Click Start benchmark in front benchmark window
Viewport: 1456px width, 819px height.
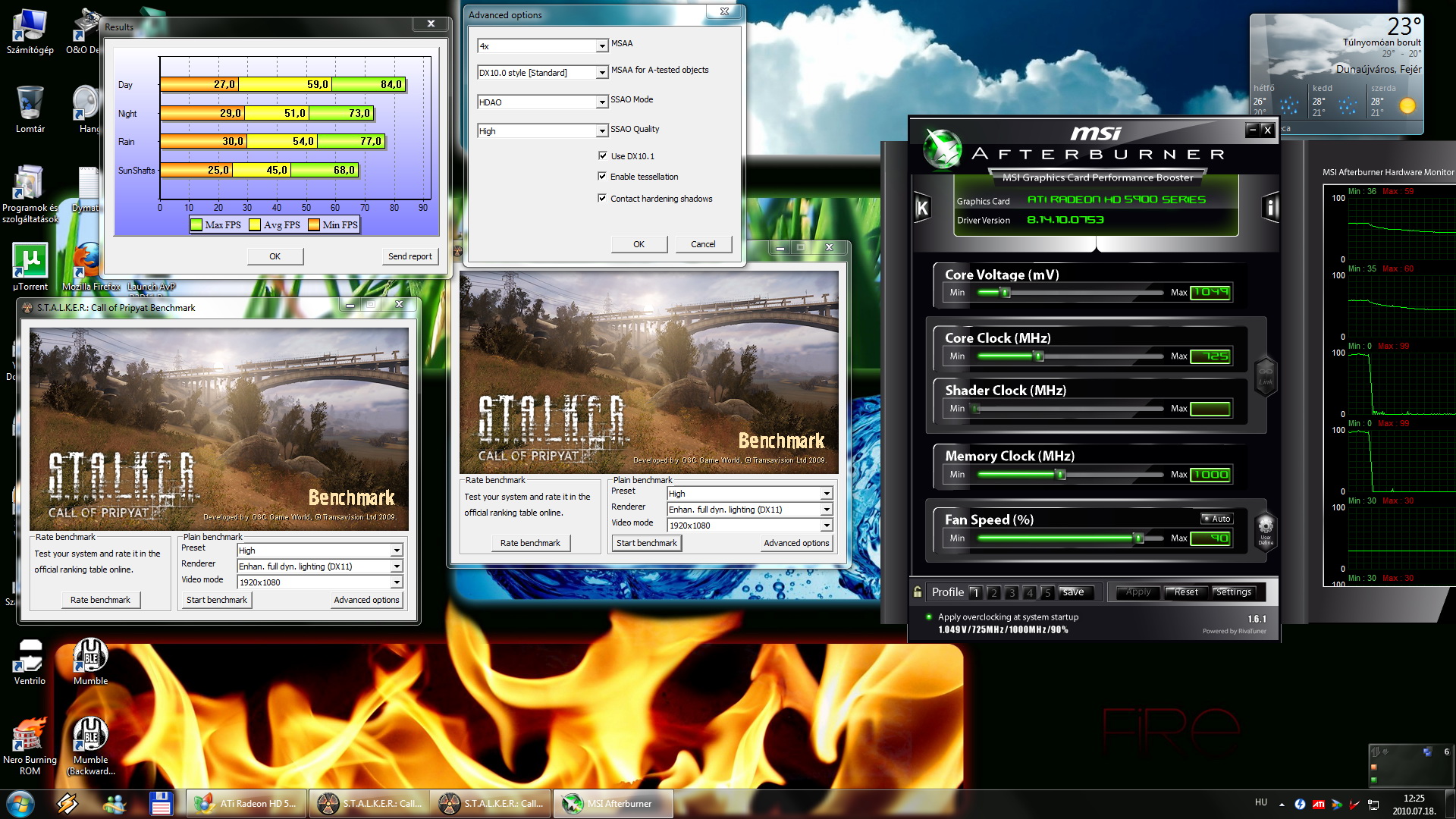point(647,543)
